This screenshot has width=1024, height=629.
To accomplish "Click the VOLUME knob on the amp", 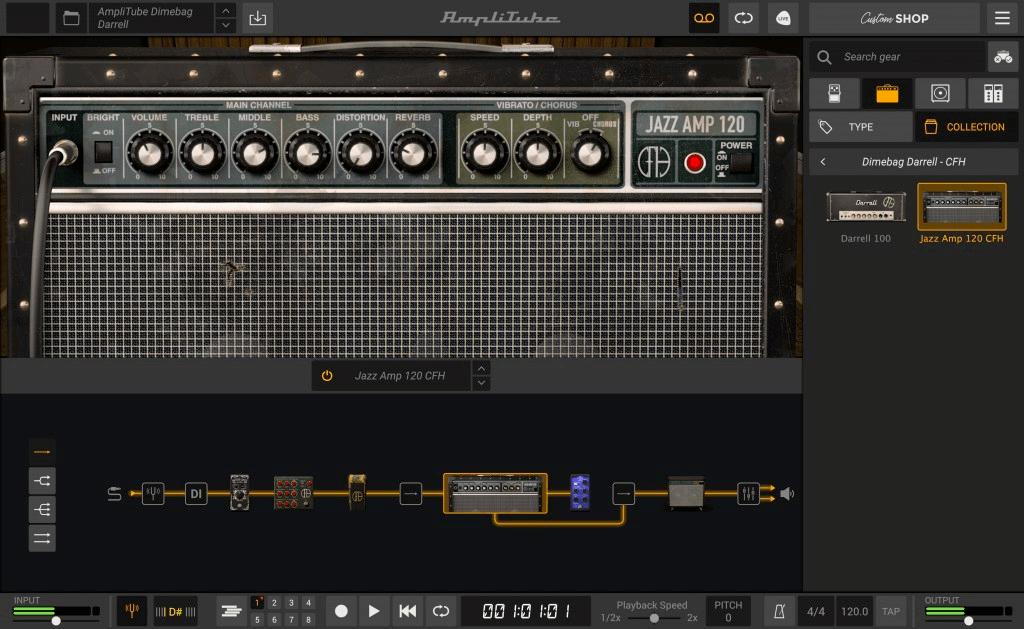I will [x=150, y=153].
